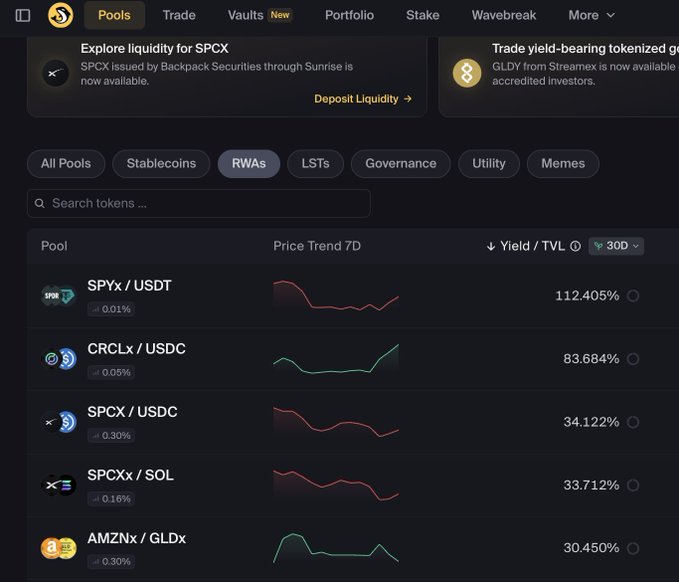
Task: Click the circle next to 30.450%
Action: click(x=633, y=548)
